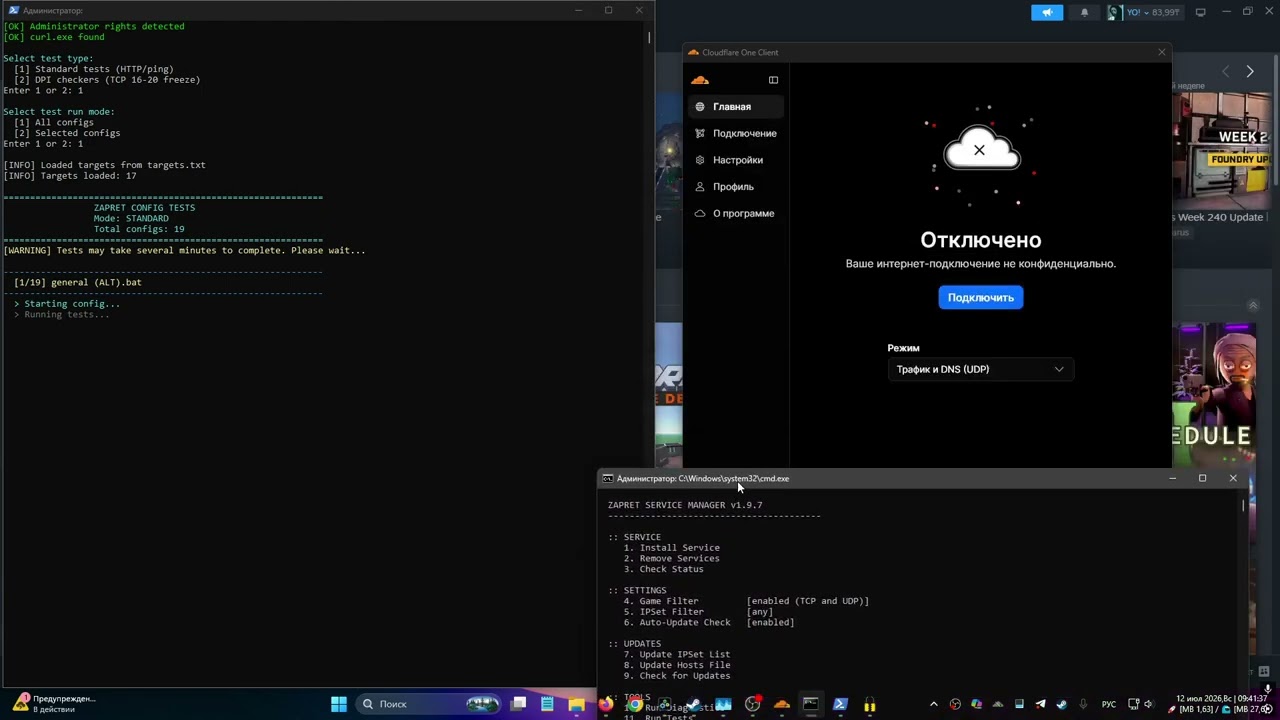Click the '9. Check for Updates' line
Image resolution: width=1280 pixels, height=720 pixels.
677,676
